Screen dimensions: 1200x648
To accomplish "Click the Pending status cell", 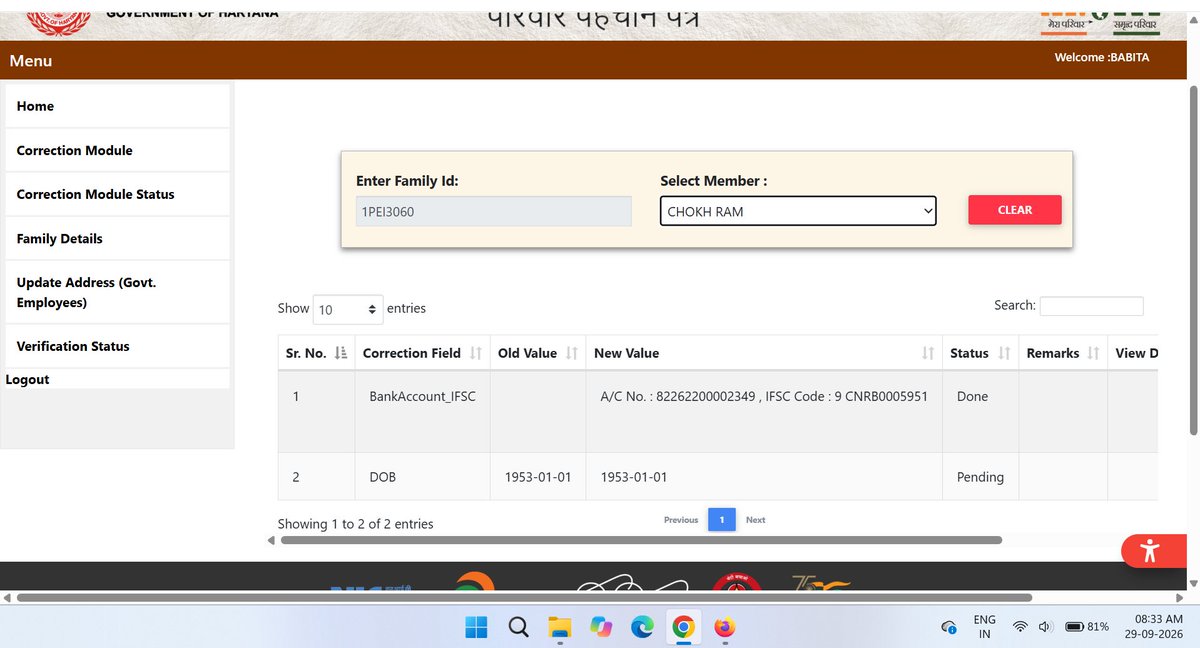I will pos(980,477).
